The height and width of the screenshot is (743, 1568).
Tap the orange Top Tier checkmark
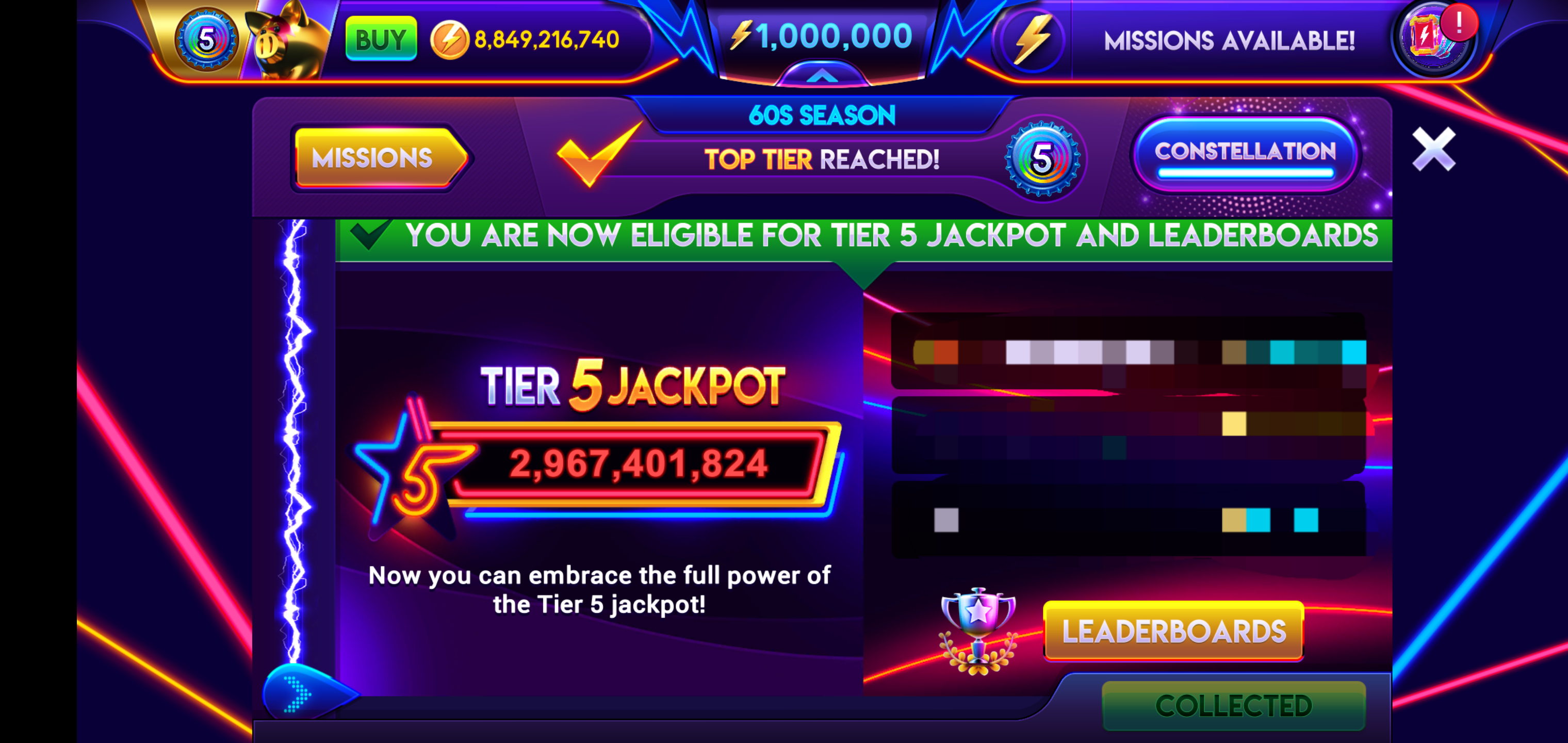coord(598,155)
